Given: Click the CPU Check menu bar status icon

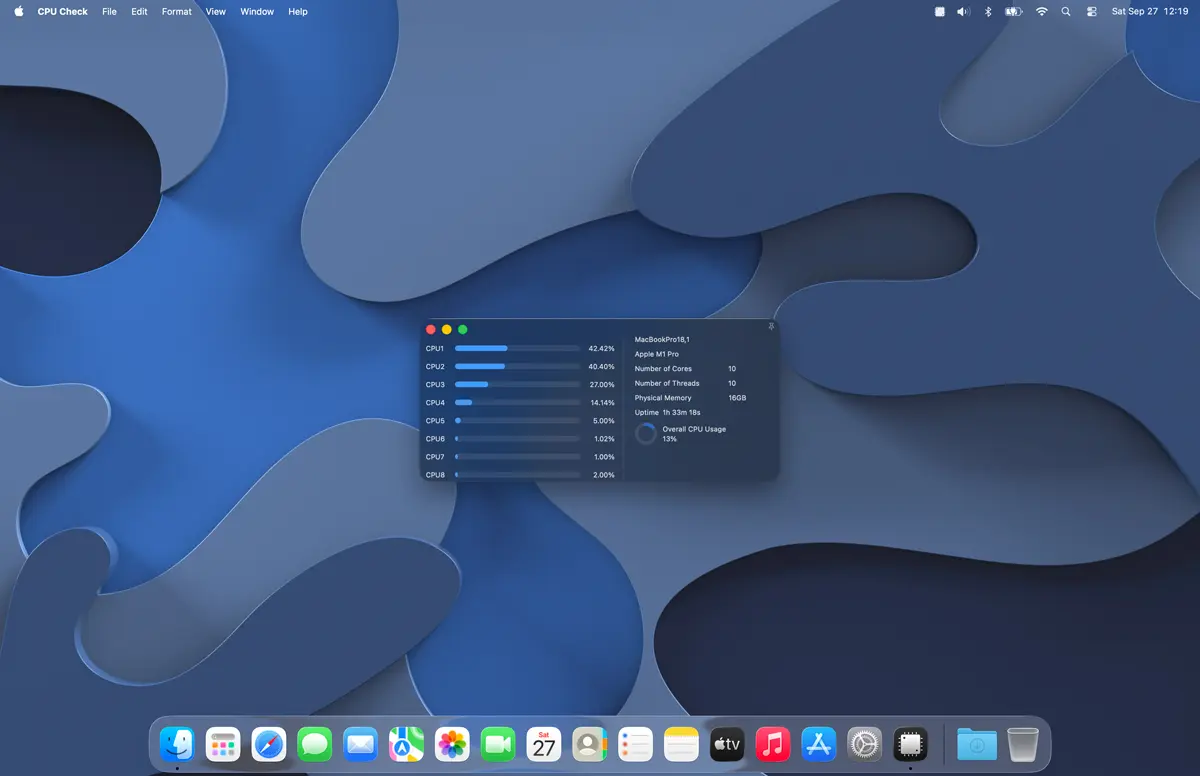Looking at the screenshot, I should point(939,12).
